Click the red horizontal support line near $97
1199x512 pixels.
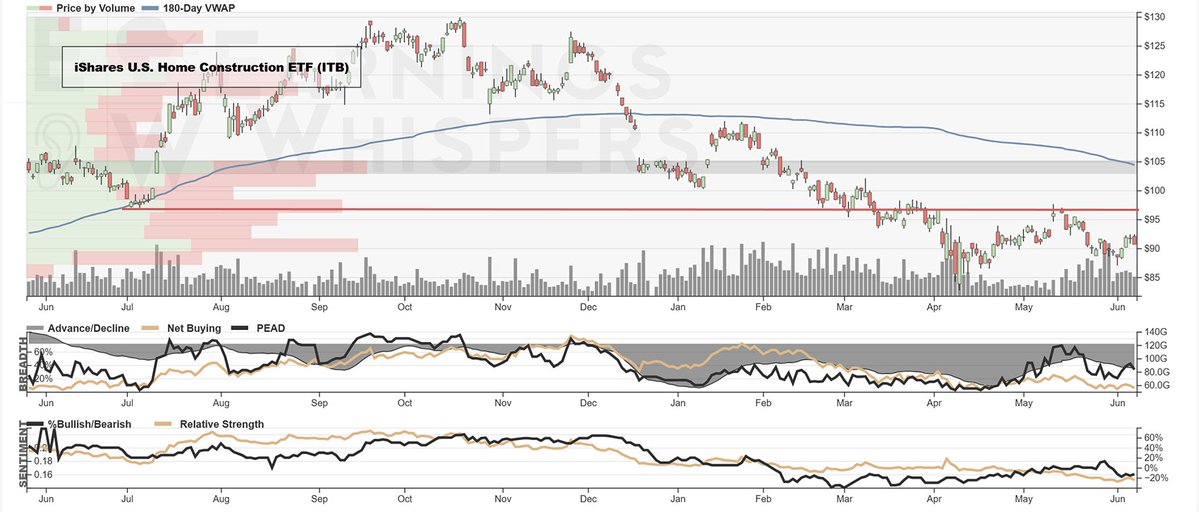[631, 209]
